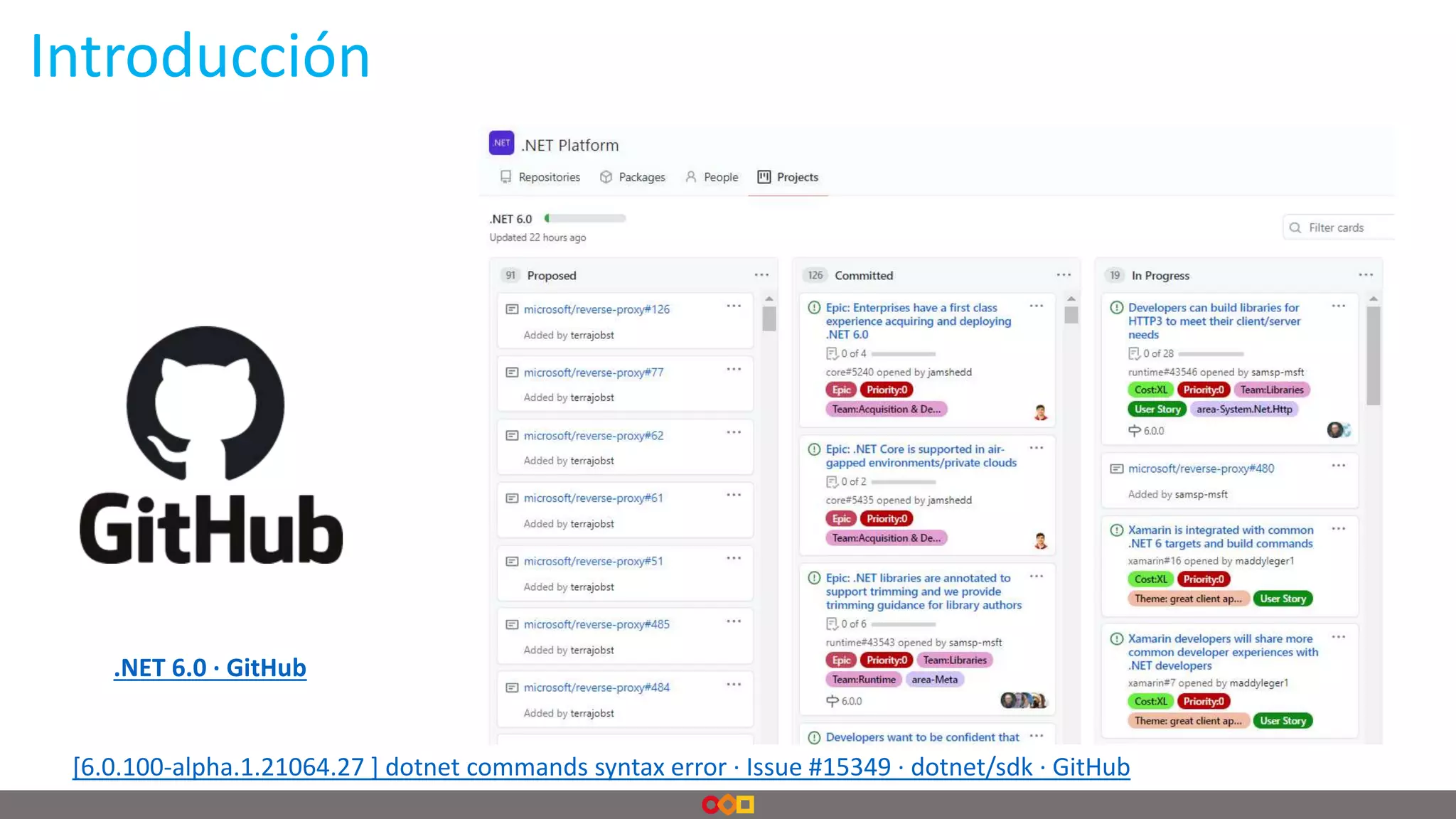
Task: Select the Projects tab
Action: 788,177
